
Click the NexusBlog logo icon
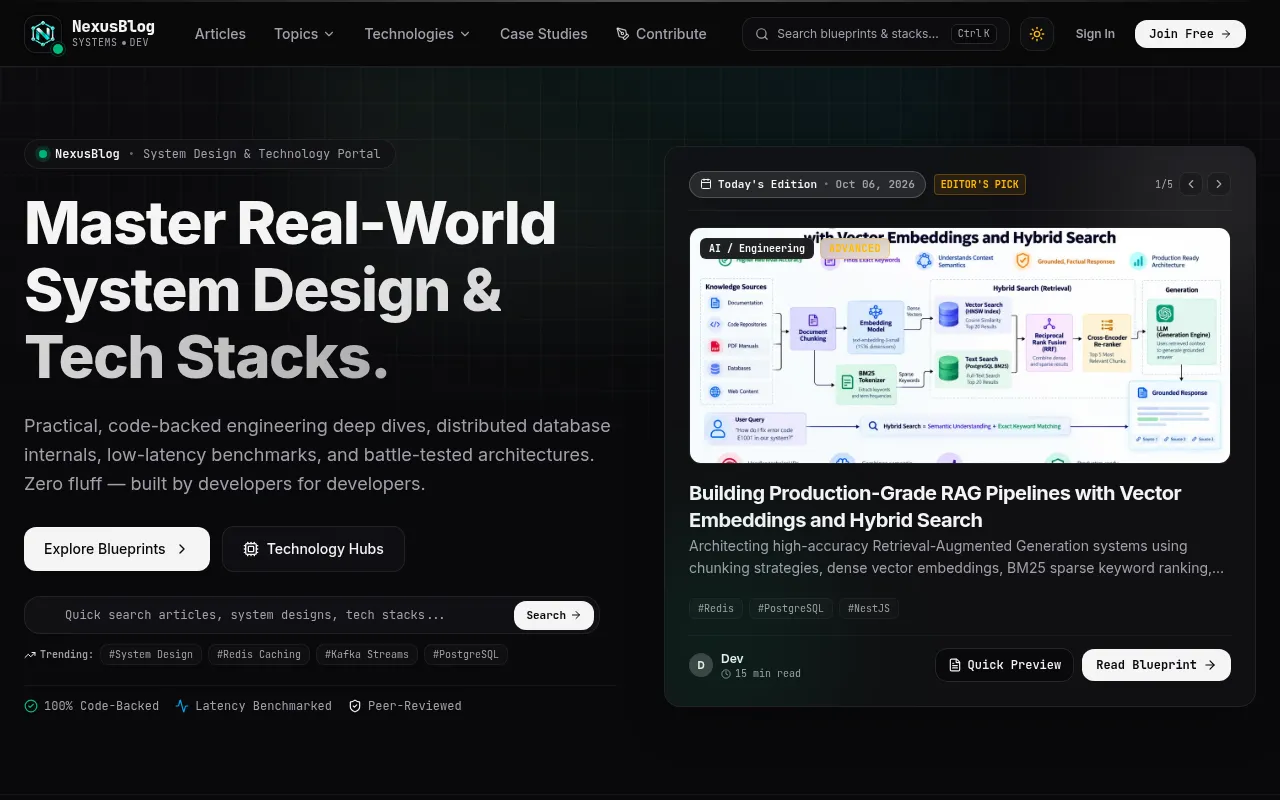43,34
